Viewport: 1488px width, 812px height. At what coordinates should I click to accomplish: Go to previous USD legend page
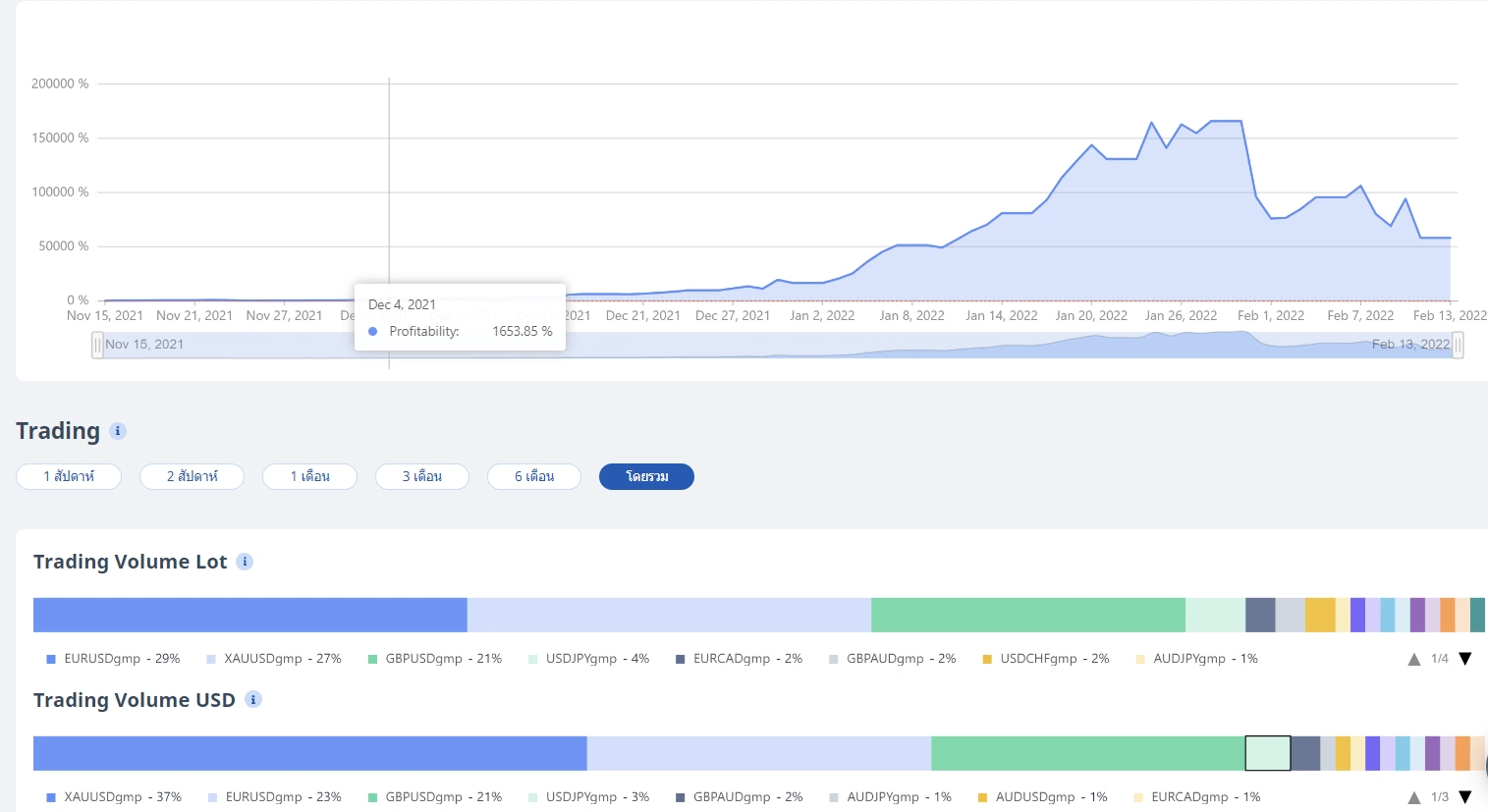[1414, 797]
